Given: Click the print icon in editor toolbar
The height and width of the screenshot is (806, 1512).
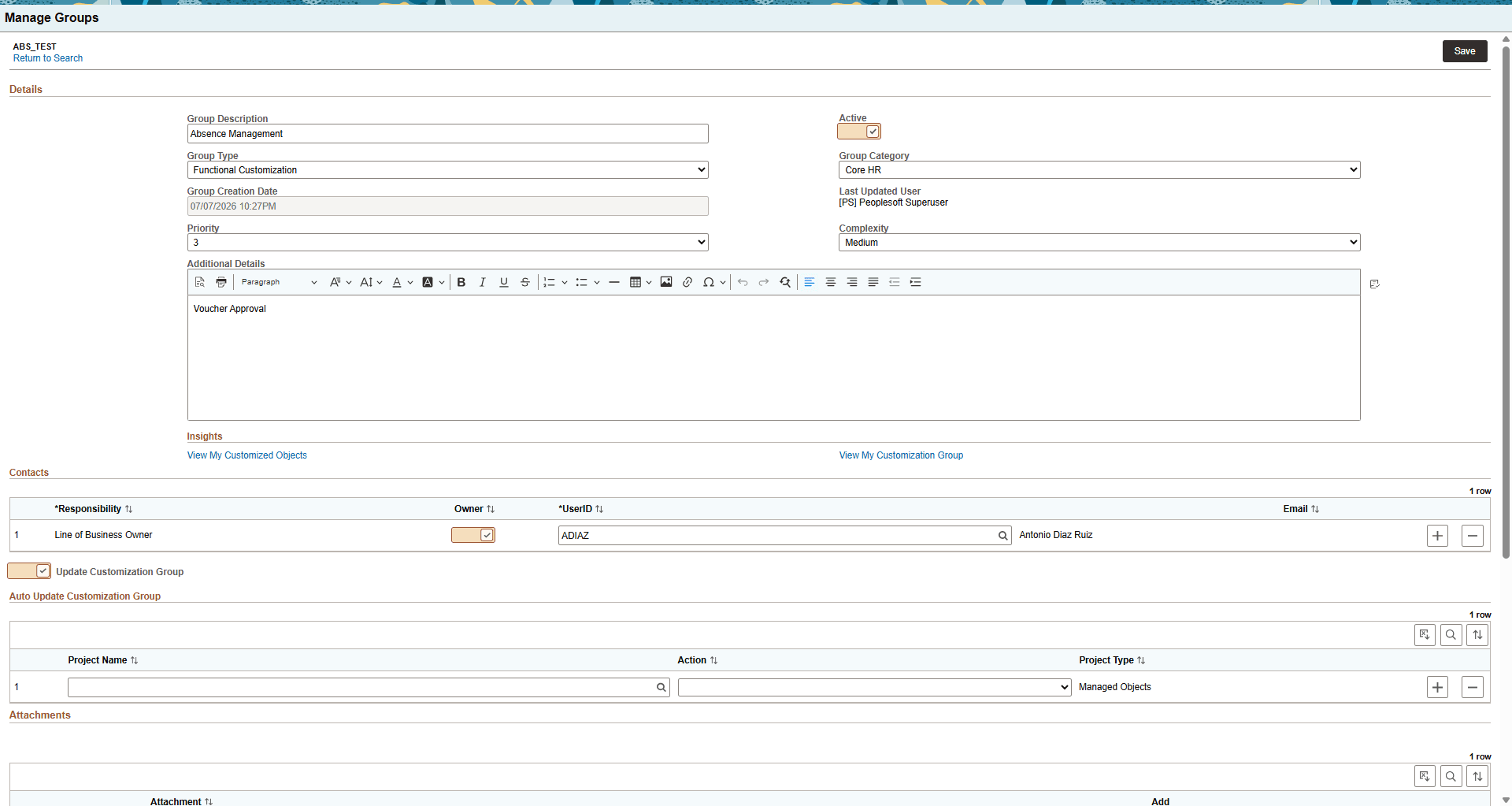Looking at the screenshot, I should pyautogui.click(x=221, y=282).
